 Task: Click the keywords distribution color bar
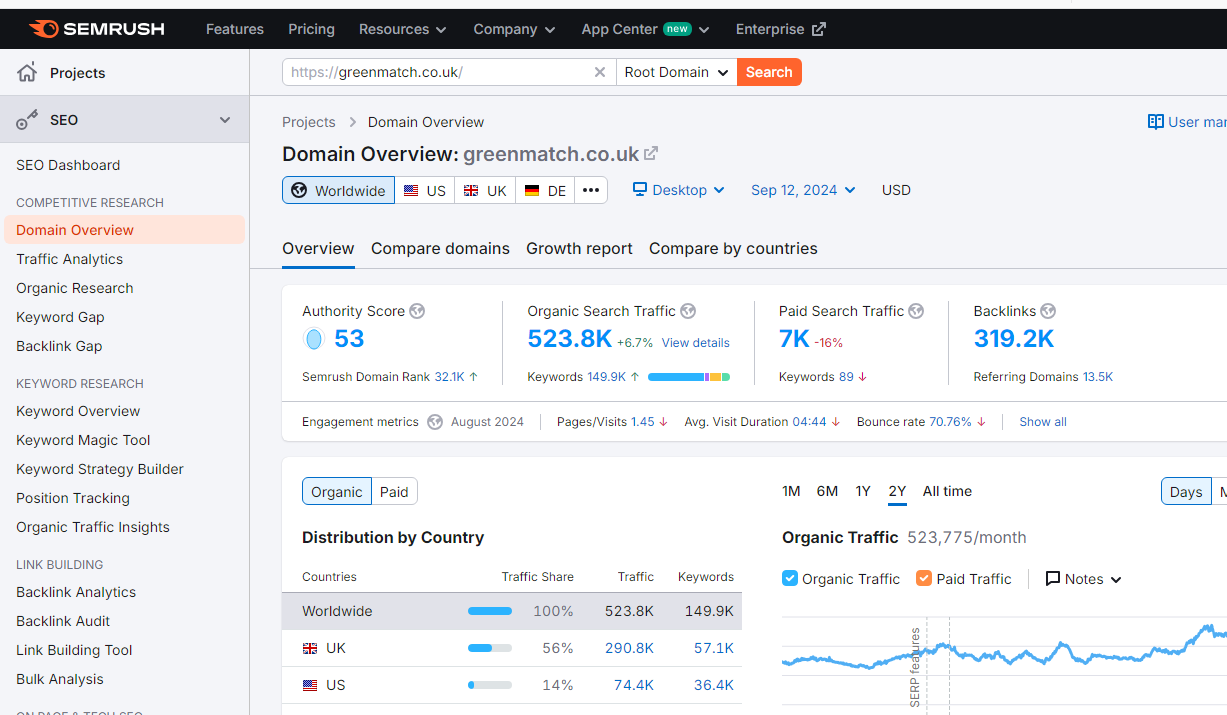pos(688,377)
